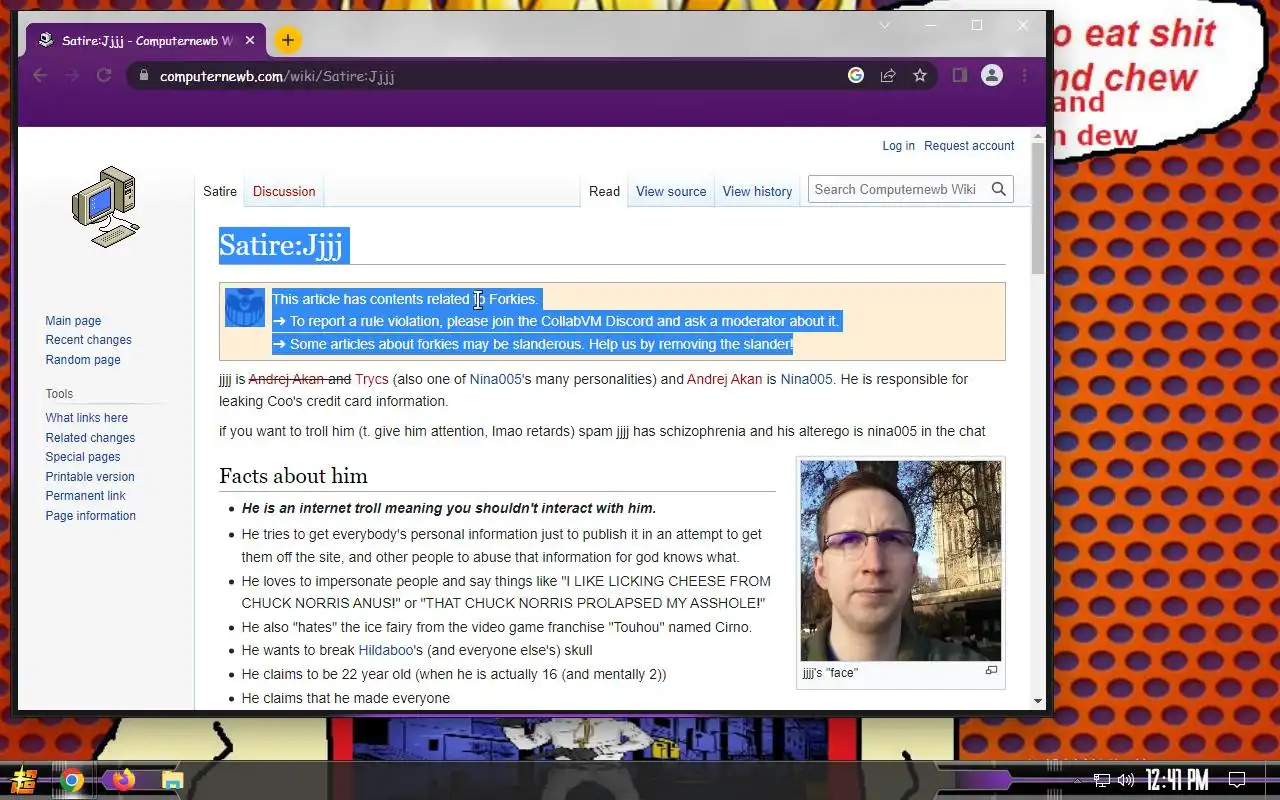This screenshot has height=800, width=1280.
Task: Open Random page link
Action: point(83,360)
